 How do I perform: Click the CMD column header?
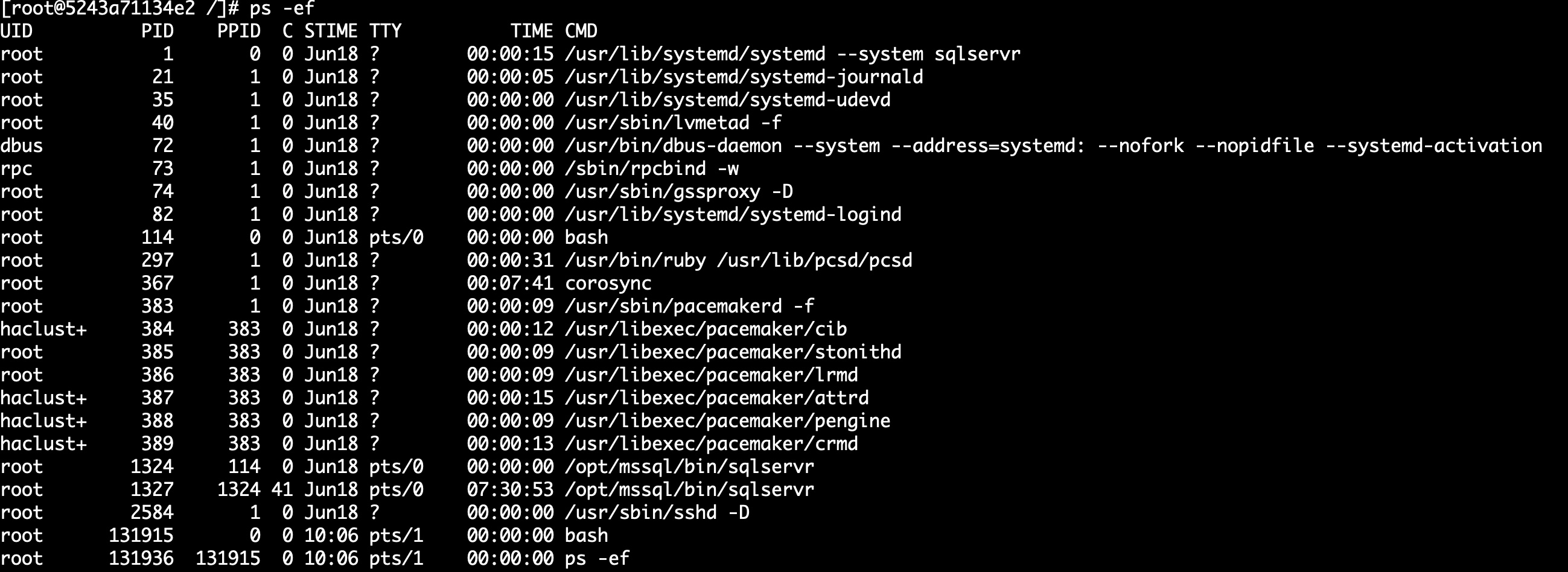[581, 31]
